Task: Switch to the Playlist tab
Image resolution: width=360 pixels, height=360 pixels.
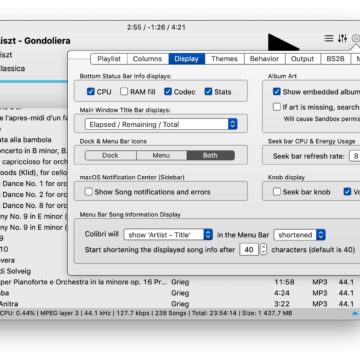Action: tap(109, 59)
